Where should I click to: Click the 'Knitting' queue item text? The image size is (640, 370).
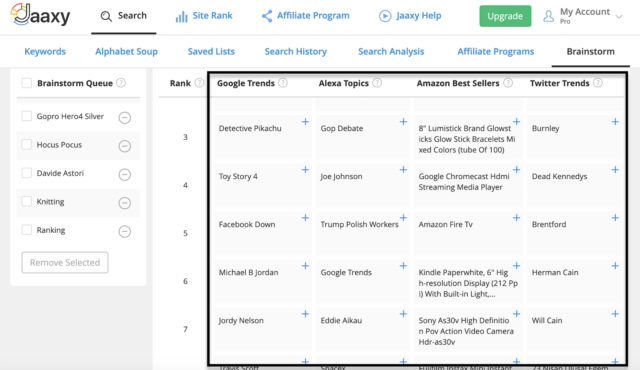tap(50, 202)
